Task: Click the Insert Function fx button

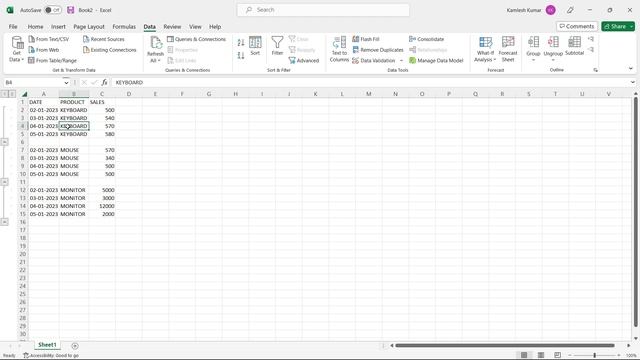Action: 104,82
